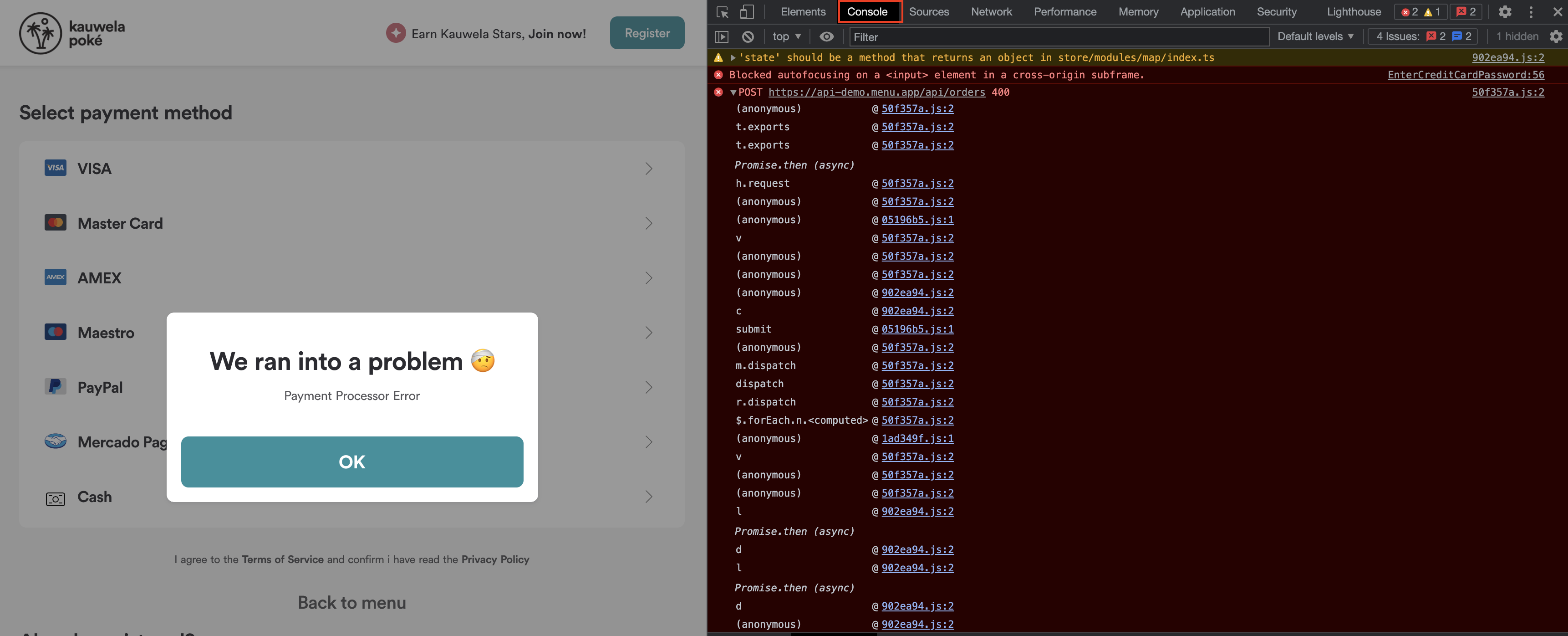The height and width of the screenshot is (636, 1568).
Task: Open DevTools settings gear
Action: click(1505, 11)
